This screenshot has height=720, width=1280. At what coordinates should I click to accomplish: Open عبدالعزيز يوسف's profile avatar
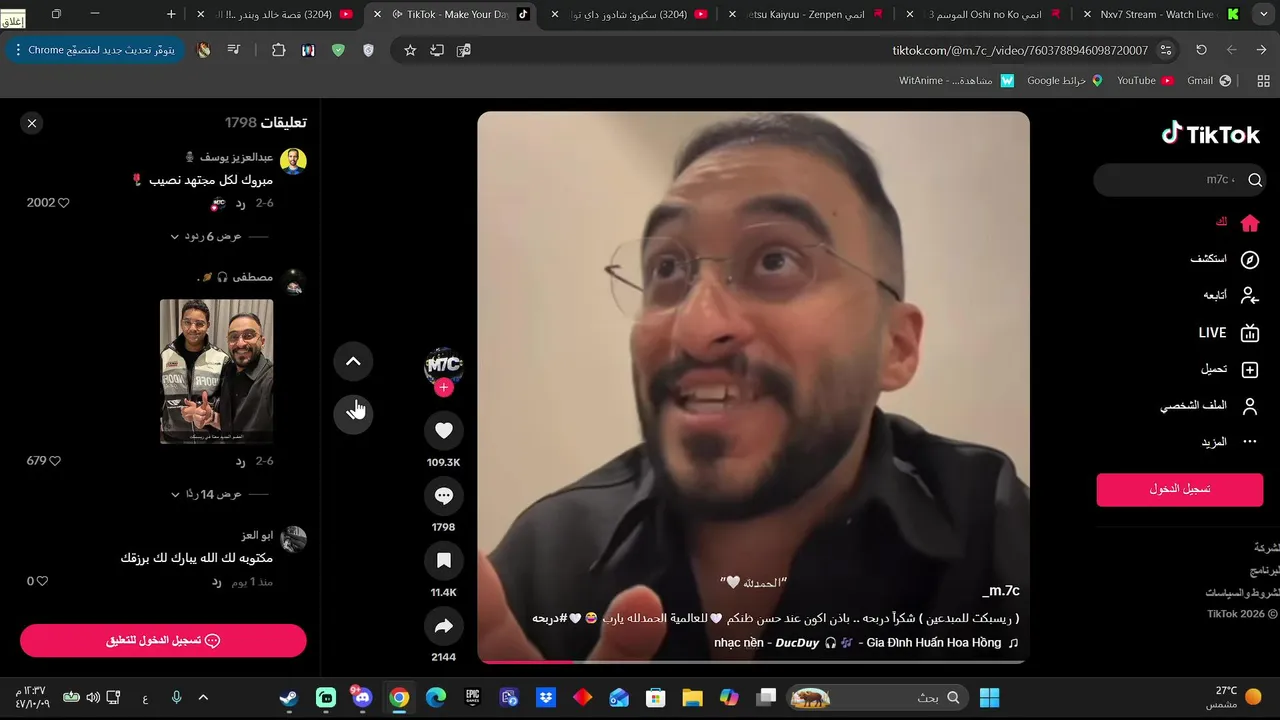coord(293,161)
